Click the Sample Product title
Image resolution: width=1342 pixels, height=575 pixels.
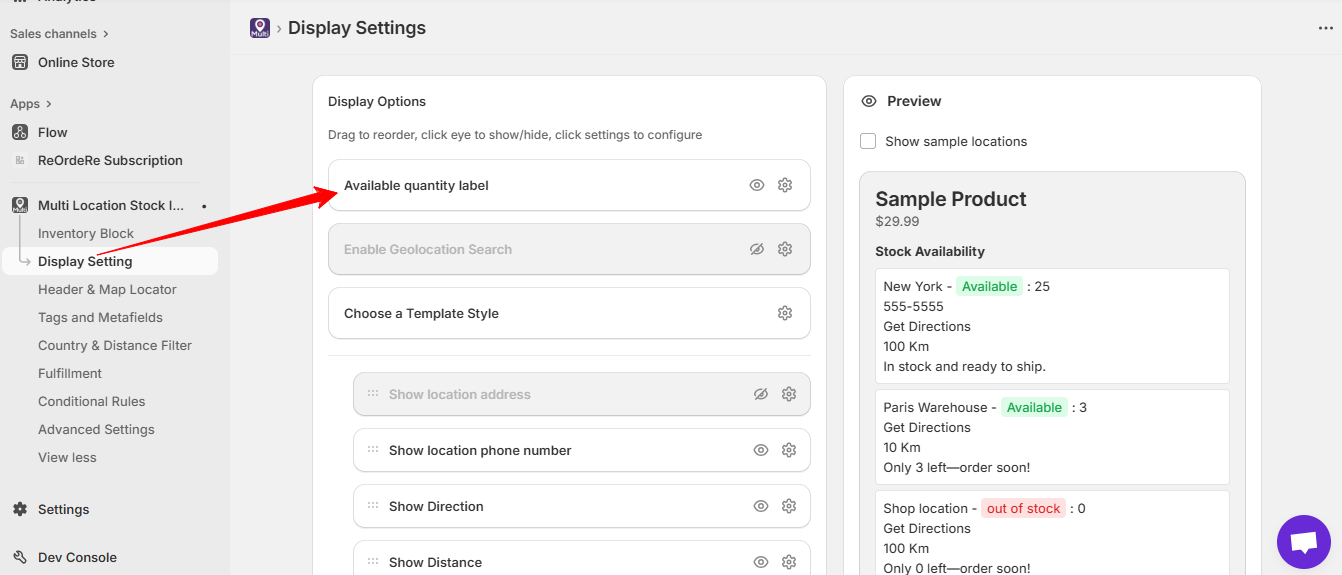pos(951,199)
